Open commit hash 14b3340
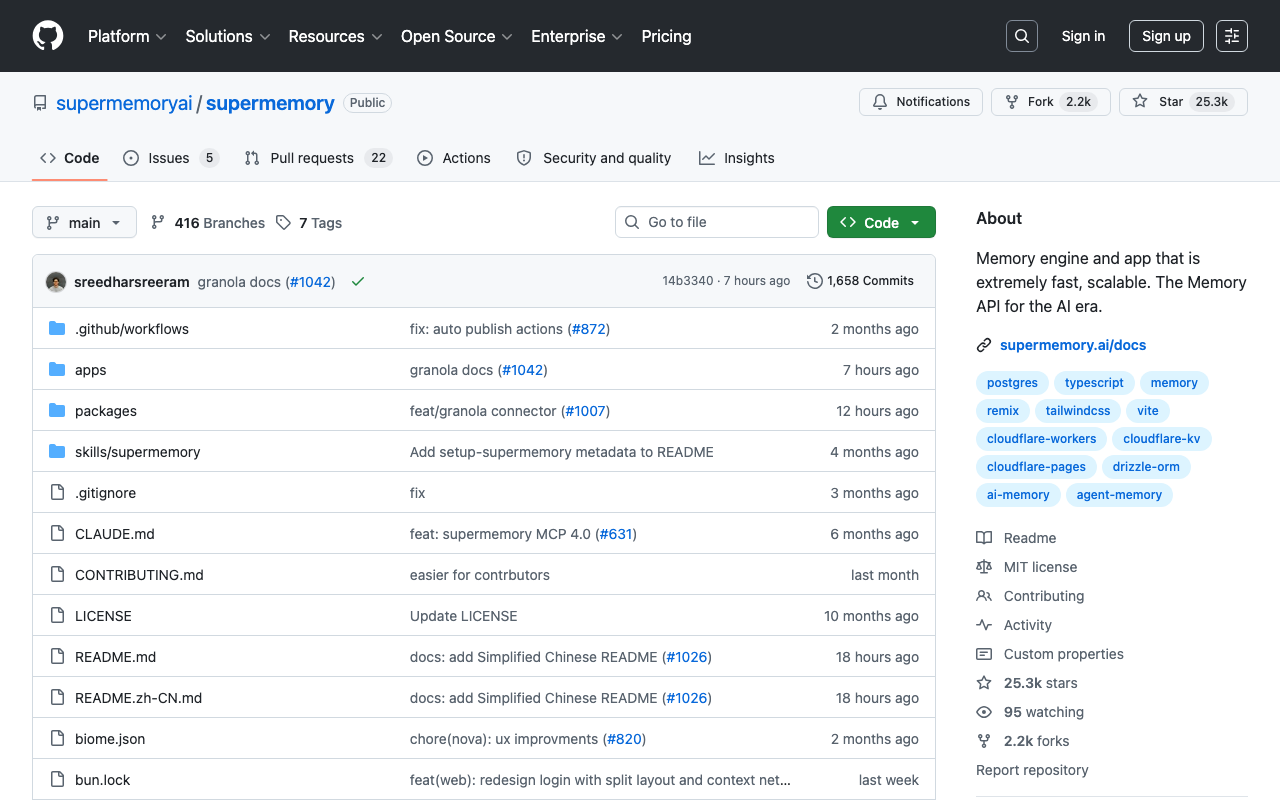Viewport: 1280px width, 800px height. 688,281
